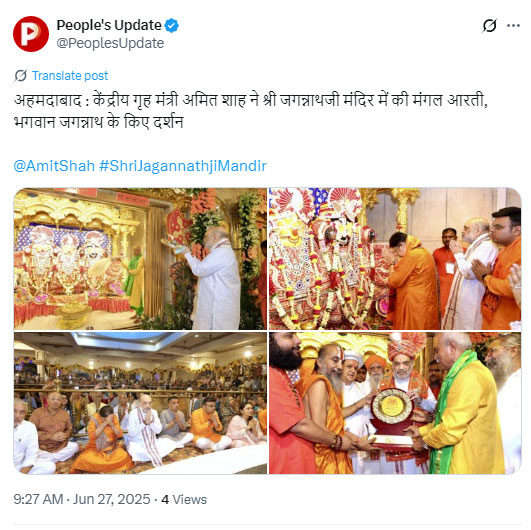Screen dimensions: 531x530
Task: Click the blue verified badge
Action: (x=172, y=26)
